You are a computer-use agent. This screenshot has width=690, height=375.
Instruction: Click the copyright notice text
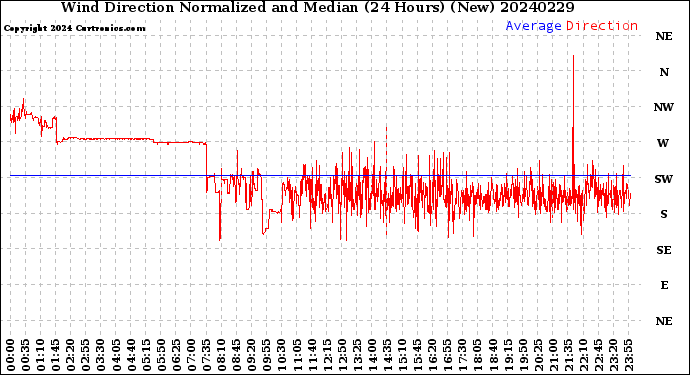[74, 29]
